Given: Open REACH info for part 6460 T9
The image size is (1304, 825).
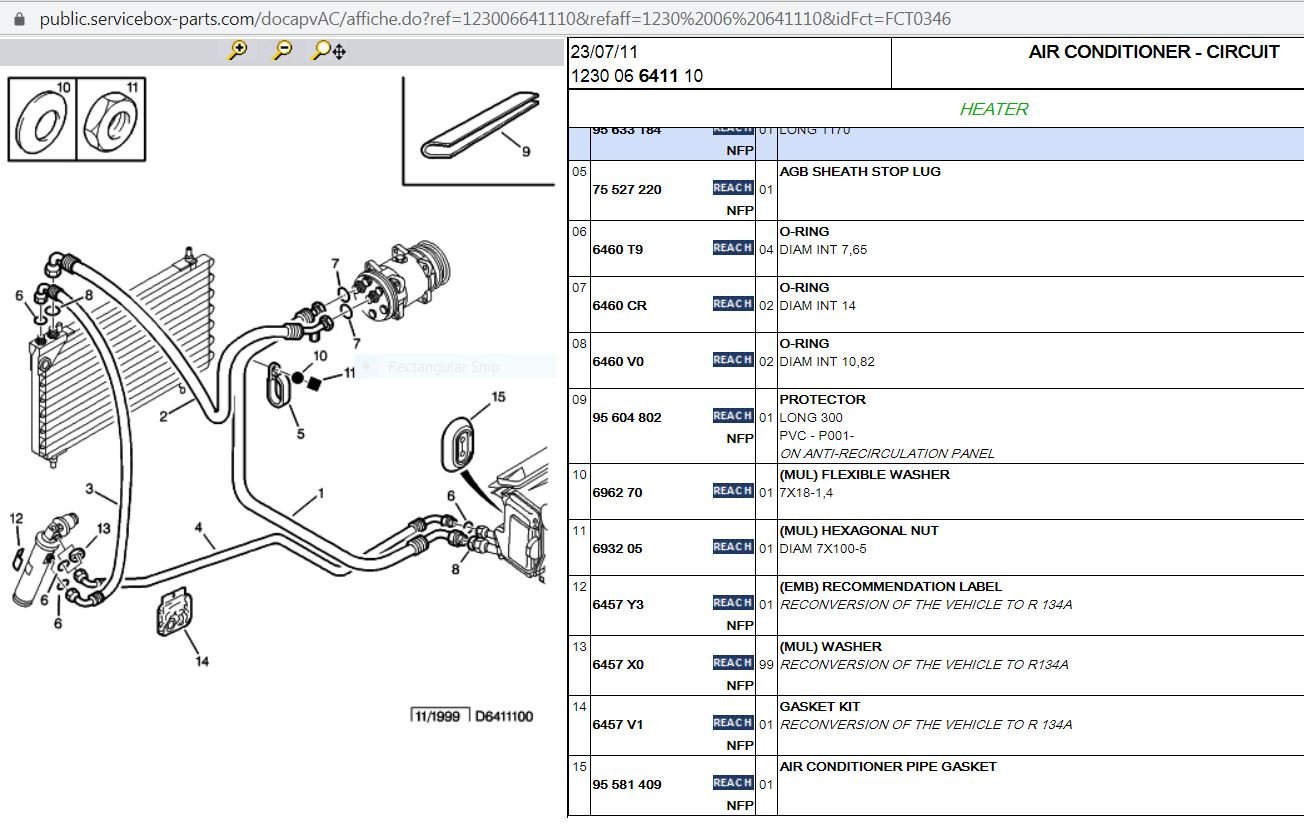Looking at the screenshot, I should [733, 248].
